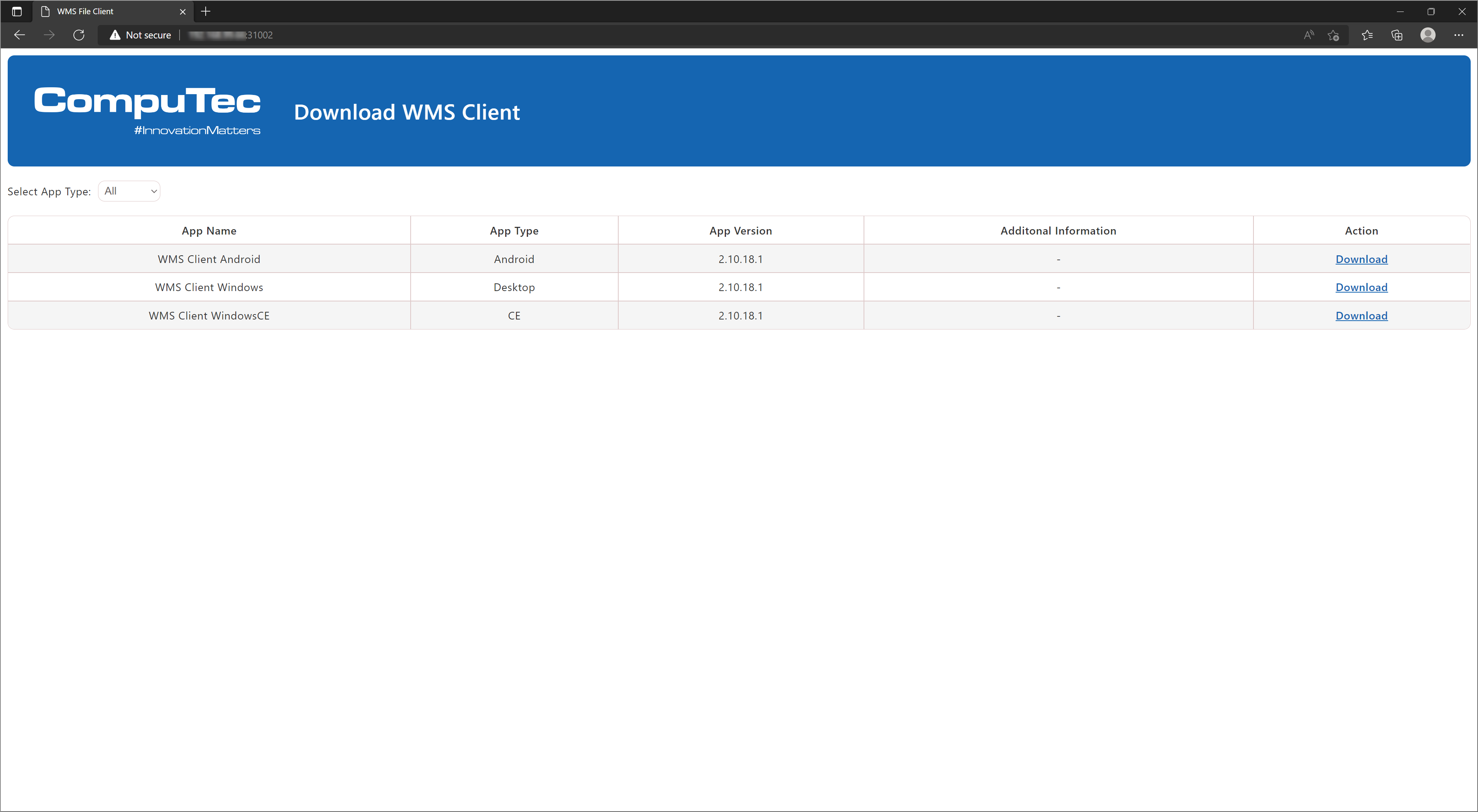Click version 2.10.18.1 in Desktop row

[740, 287]
